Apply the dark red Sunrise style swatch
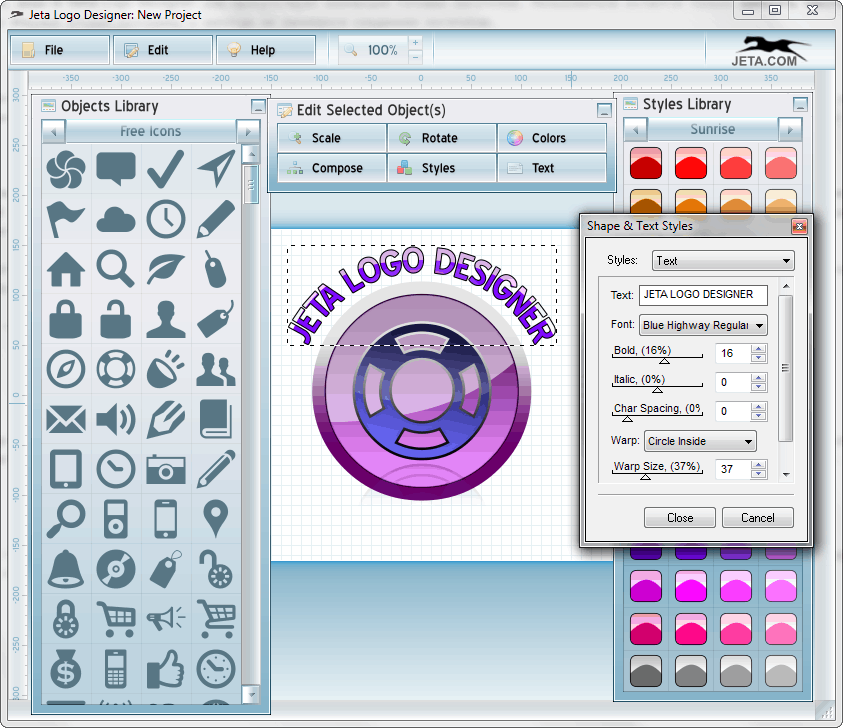 point(646,163)
